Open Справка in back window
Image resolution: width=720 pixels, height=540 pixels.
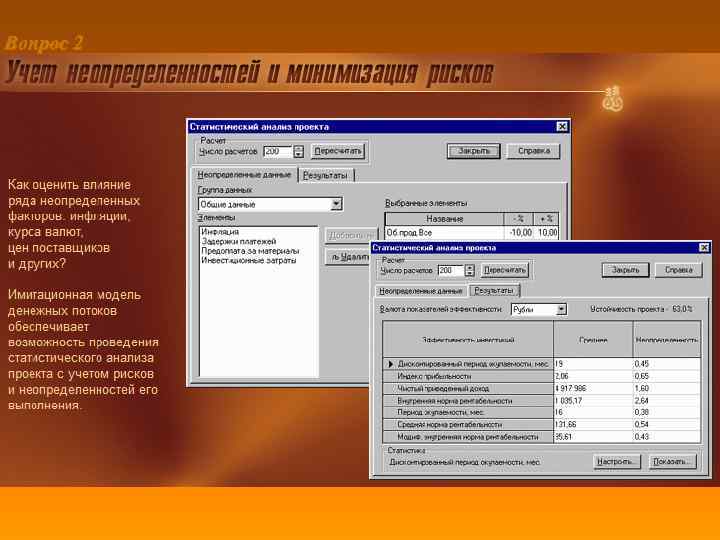click(x=534, y=151)
